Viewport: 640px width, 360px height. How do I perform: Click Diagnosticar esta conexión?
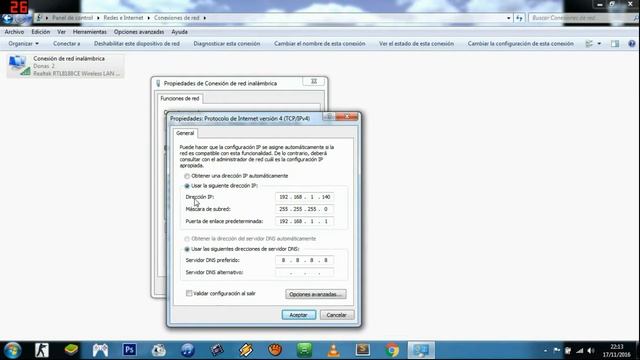pyautogui.click(x=227, y=44)
